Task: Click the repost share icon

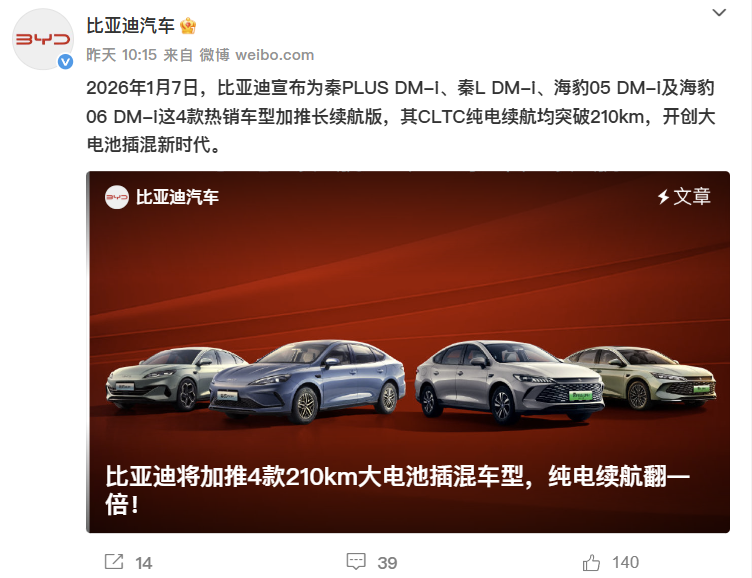Action: (x=114, y=562)
